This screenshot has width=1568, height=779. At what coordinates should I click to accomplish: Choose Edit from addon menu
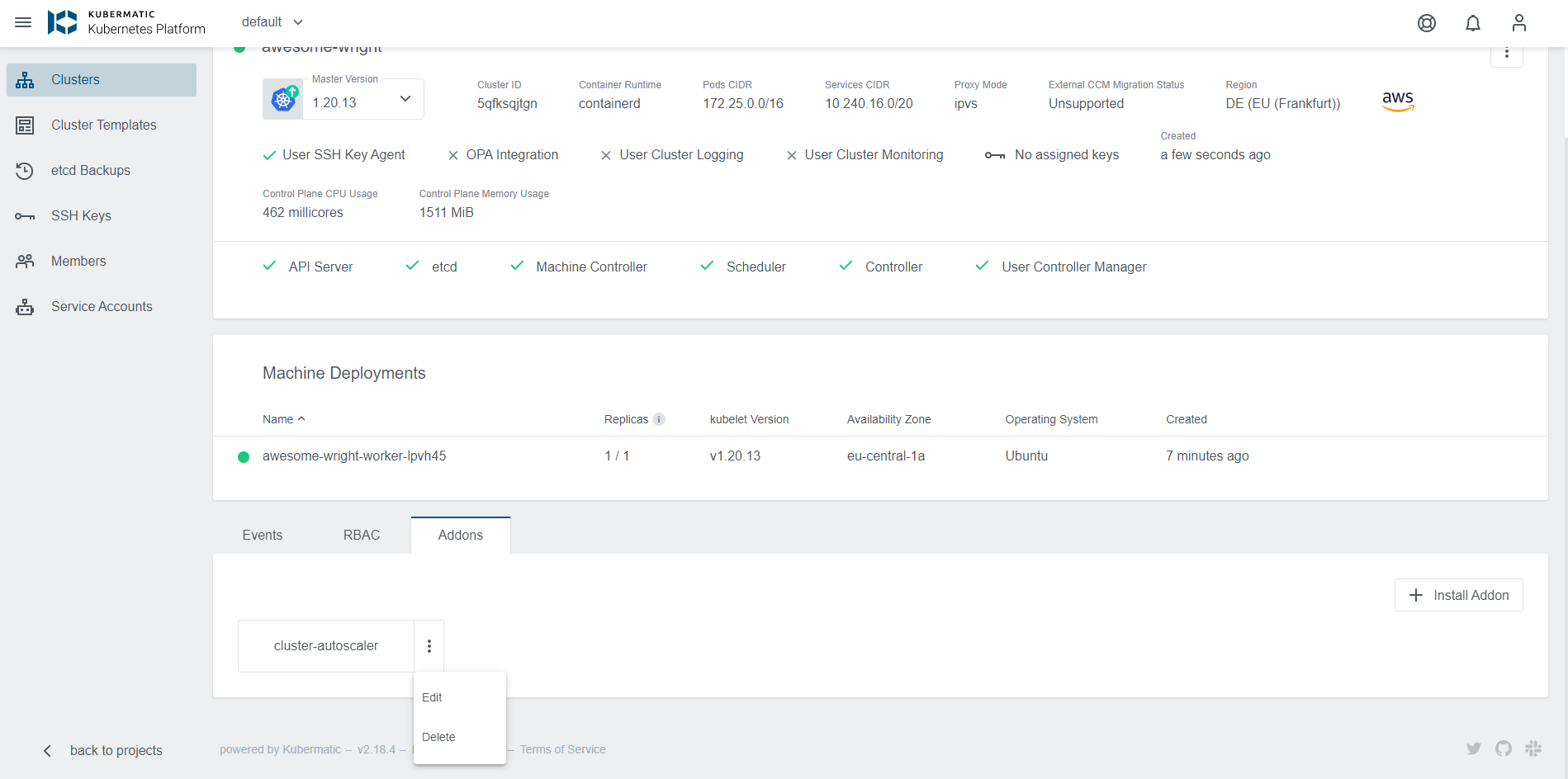point(460,697)
